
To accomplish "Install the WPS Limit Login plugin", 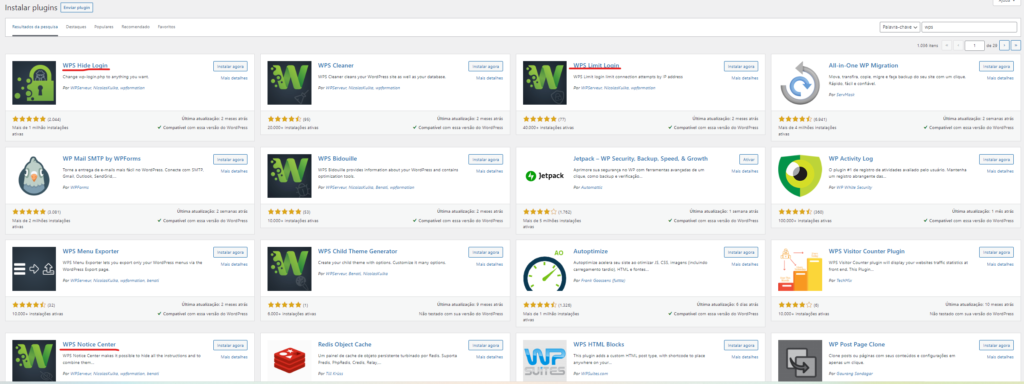I will (741, 67).
